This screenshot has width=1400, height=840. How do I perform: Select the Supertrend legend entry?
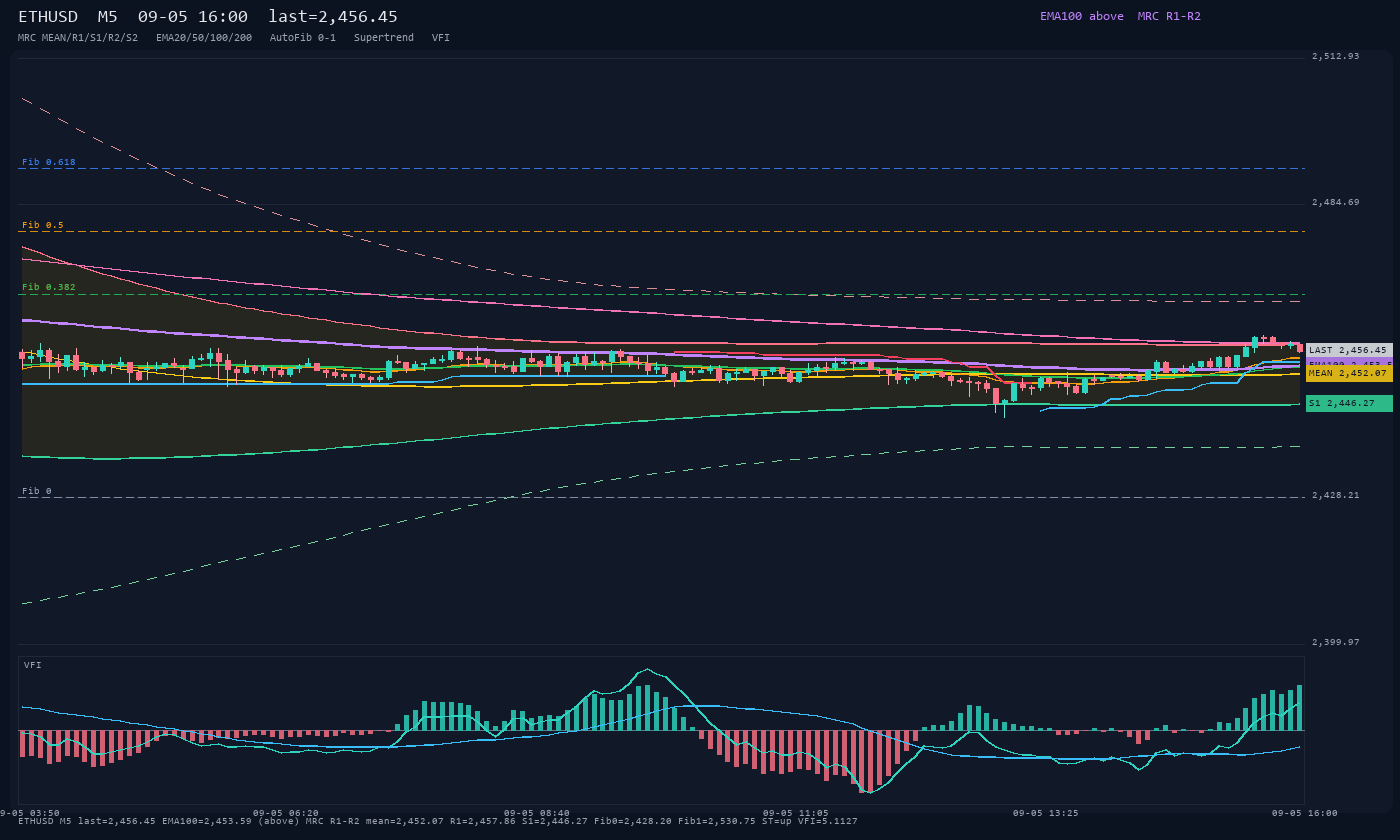pyautogui.click(x=384, y=37)
